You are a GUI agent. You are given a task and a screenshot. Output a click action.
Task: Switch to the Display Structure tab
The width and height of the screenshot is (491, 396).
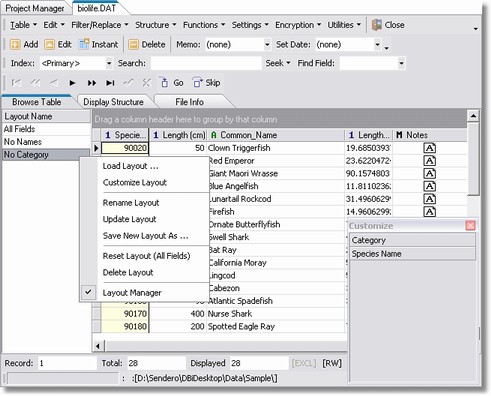coord(113,102)
